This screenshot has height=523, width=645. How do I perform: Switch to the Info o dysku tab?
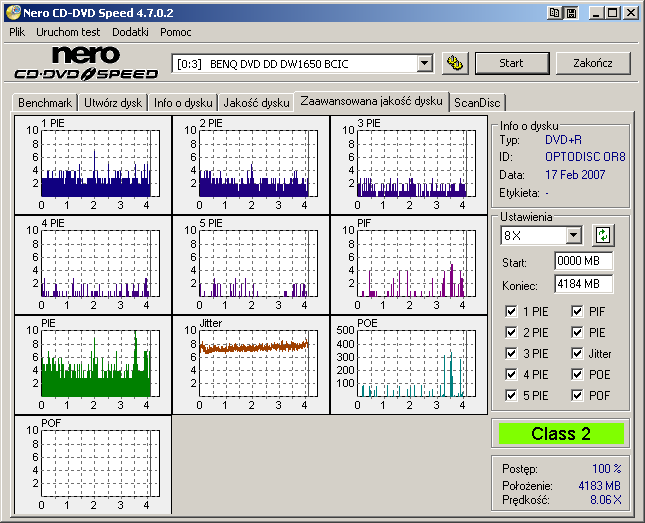click(x=183, y=102)
